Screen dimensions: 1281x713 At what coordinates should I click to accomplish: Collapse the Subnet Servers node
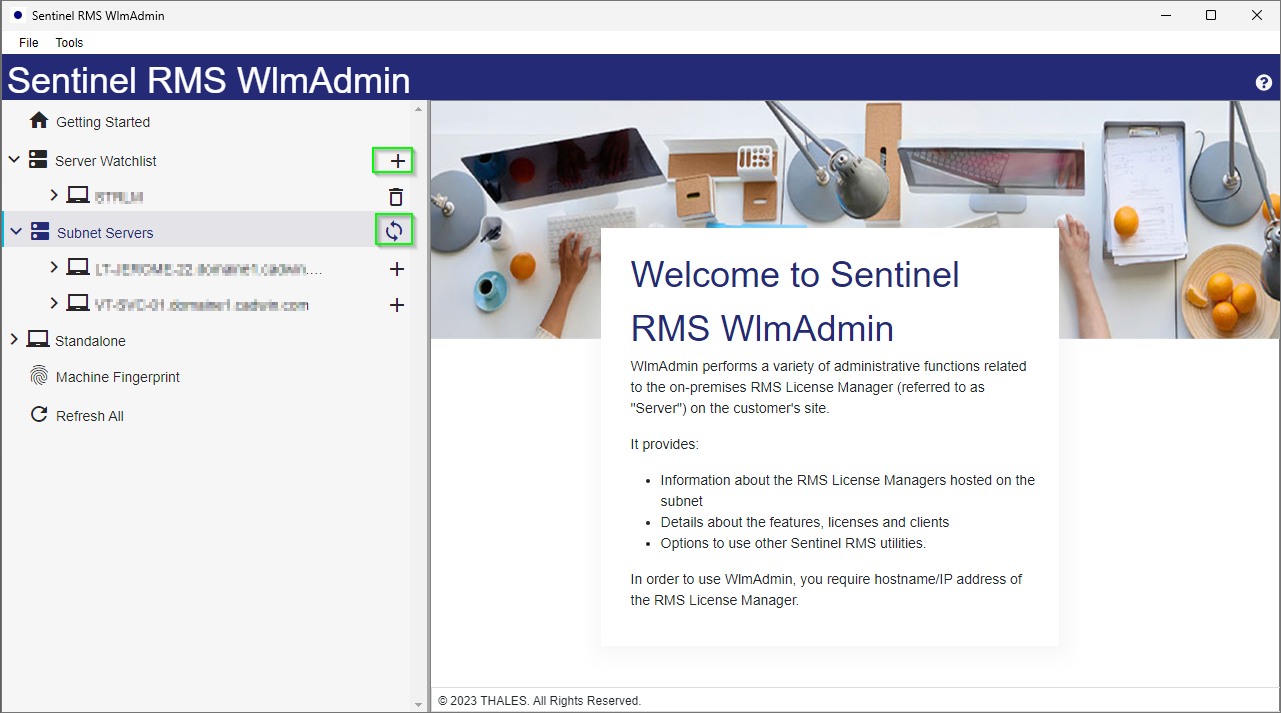click(x=15, y=232)
